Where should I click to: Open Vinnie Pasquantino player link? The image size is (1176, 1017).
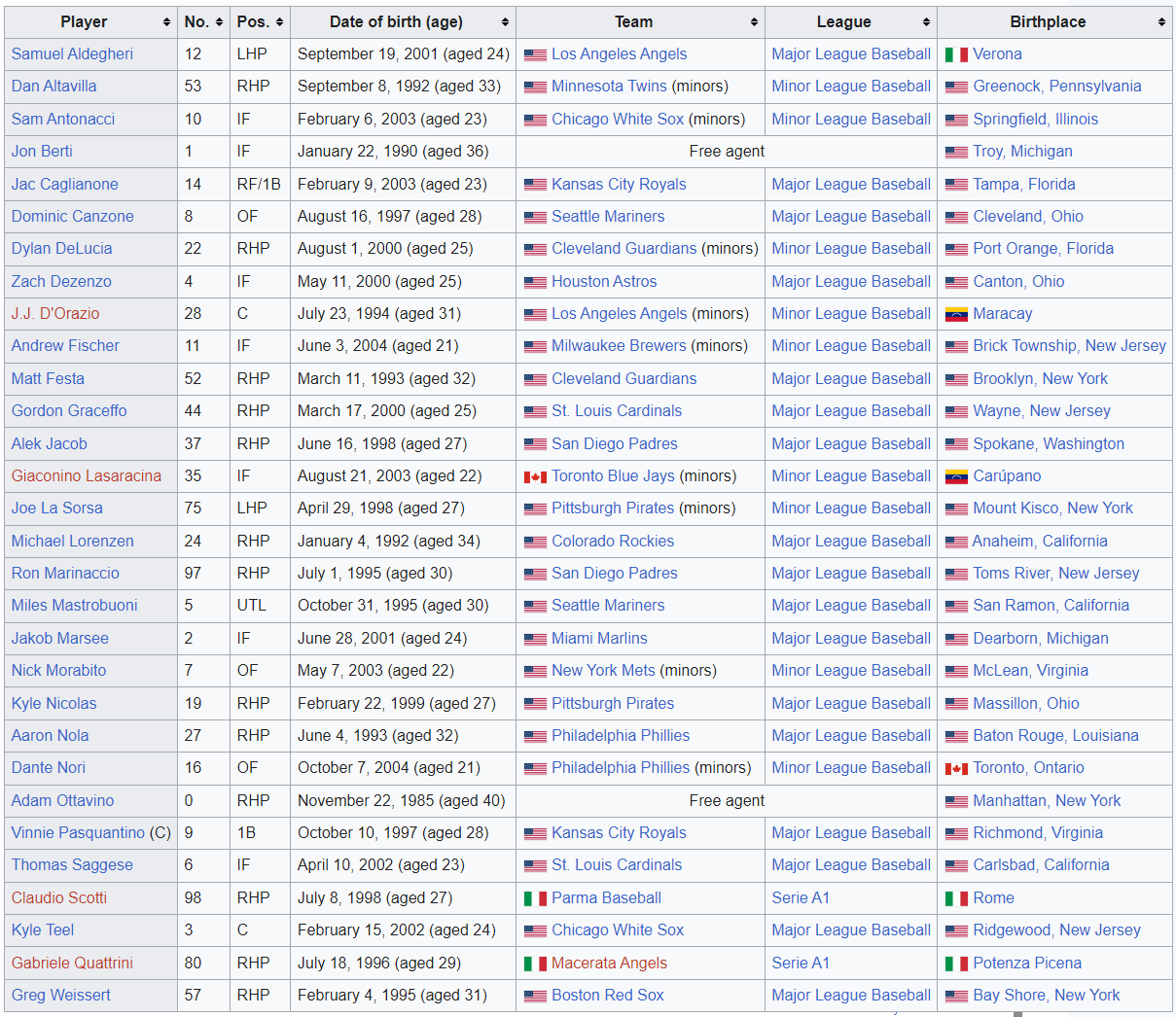[78, 833]
